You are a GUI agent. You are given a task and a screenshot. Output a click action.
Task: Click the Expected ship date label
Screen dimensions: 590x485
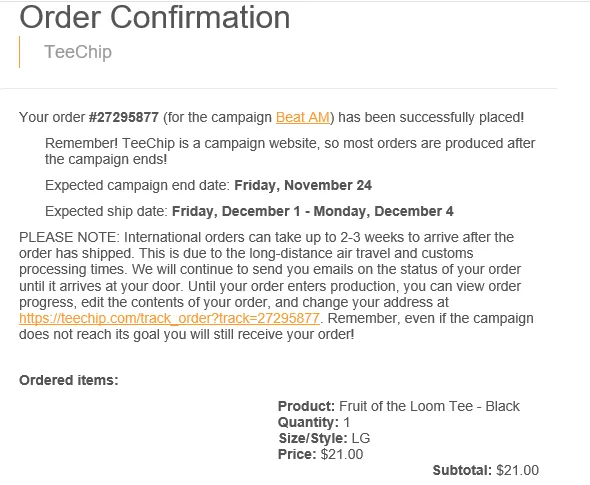106,211
